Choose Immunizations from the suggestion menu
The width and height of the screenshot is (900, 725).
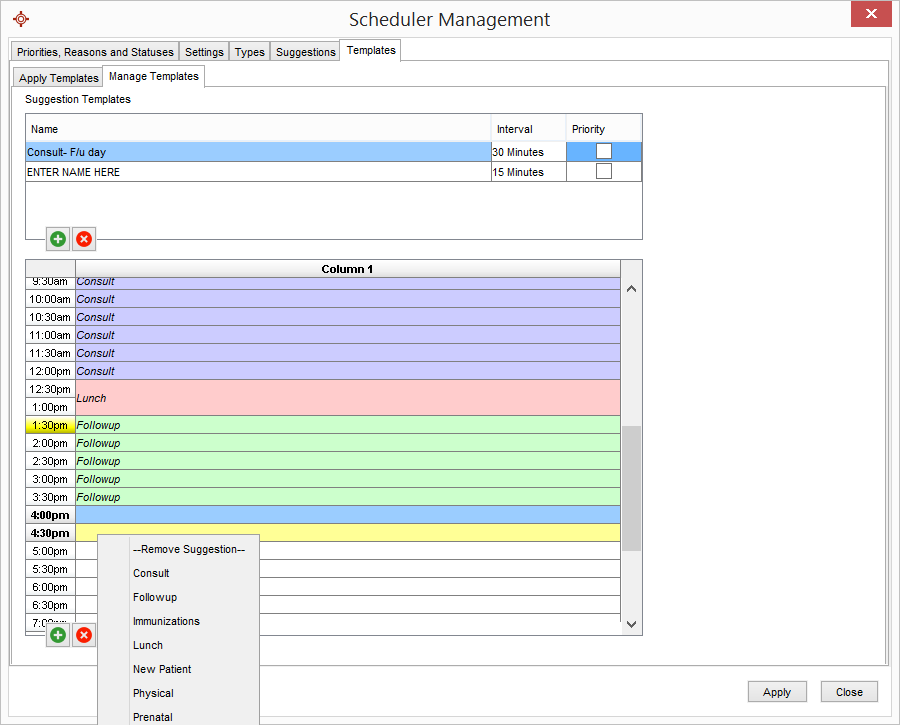pyautogui.click(x=166, y=621)
